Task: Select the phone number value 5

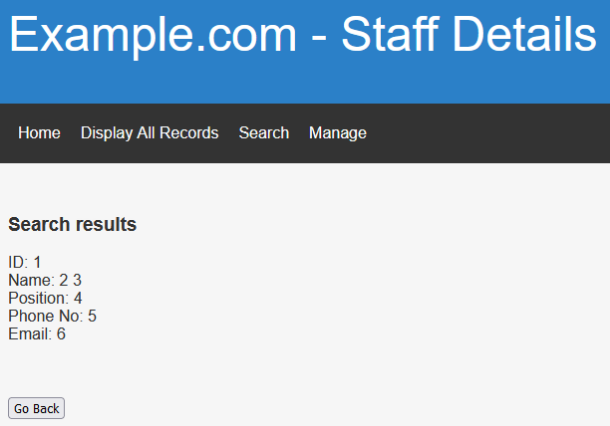Action: [x=92, y=317]
